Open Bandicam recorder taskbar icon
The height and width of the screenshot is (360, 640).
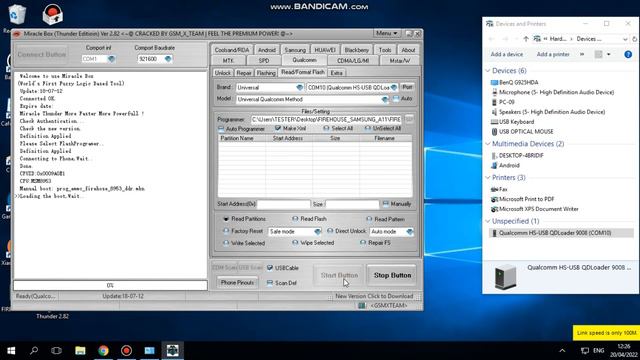[127, 351]
